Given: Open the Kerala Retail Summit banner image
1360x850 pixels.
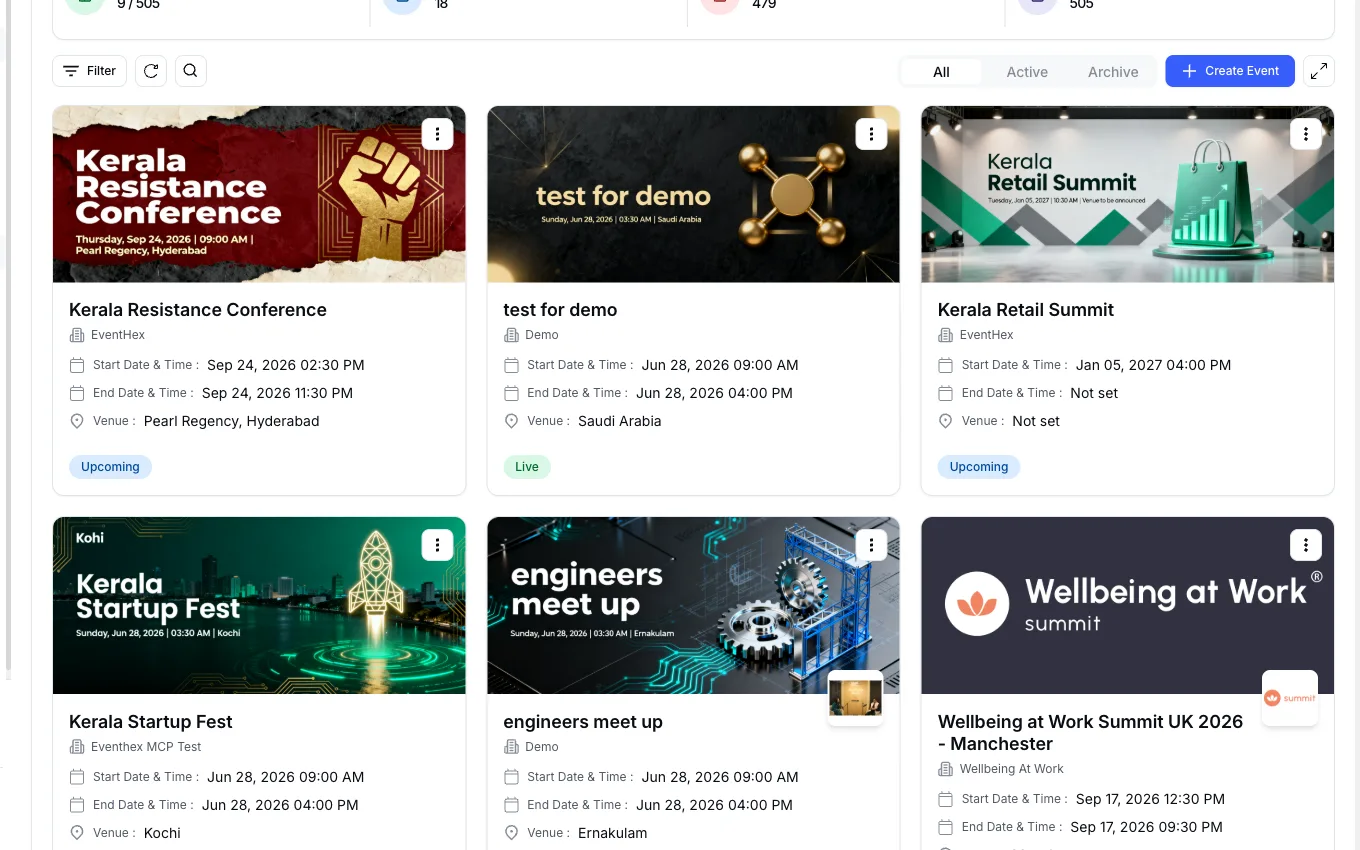Looking at the screenshot, I should pos(1127,195).
